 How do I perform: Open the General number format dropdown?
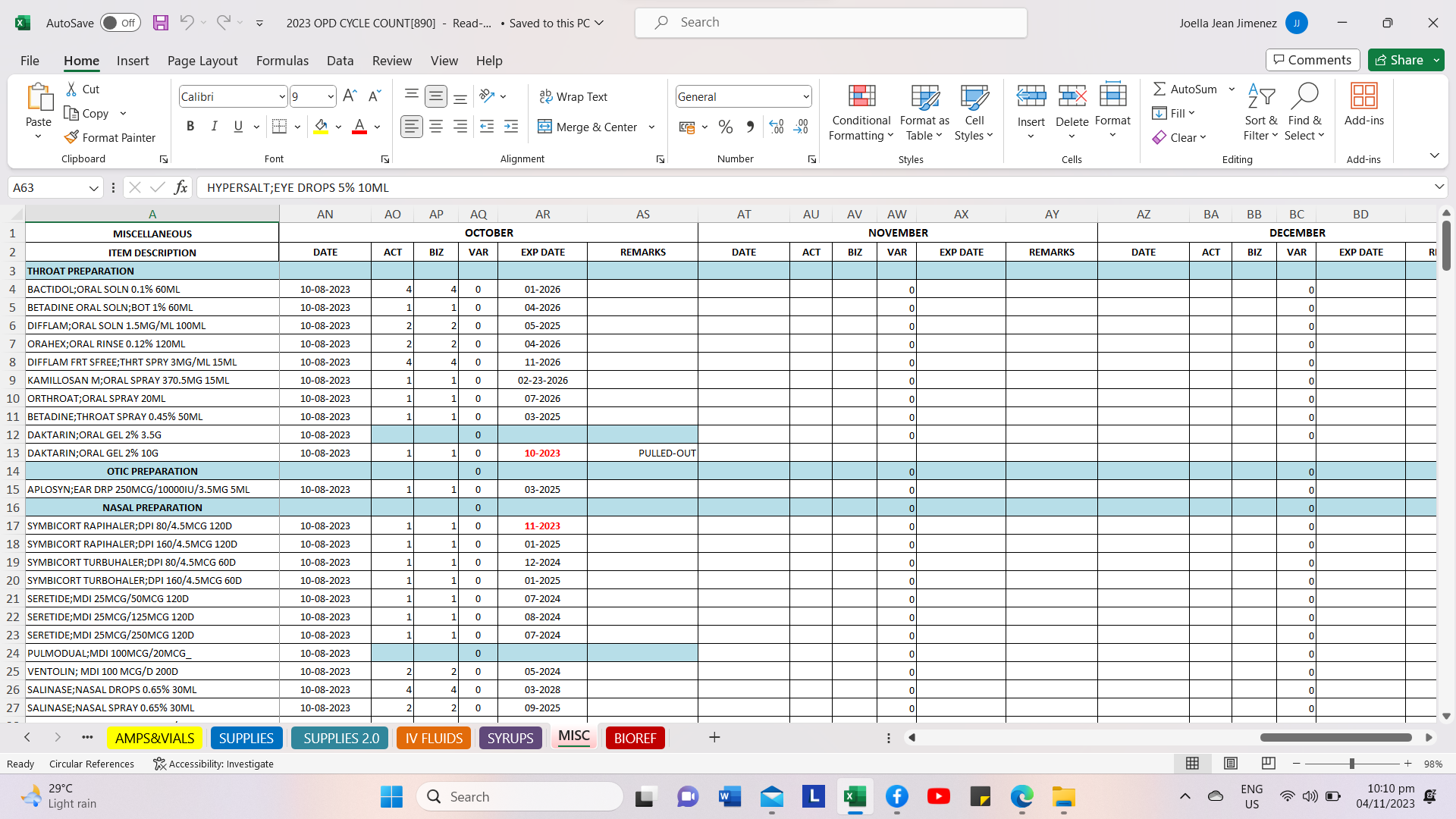point(805,96)
